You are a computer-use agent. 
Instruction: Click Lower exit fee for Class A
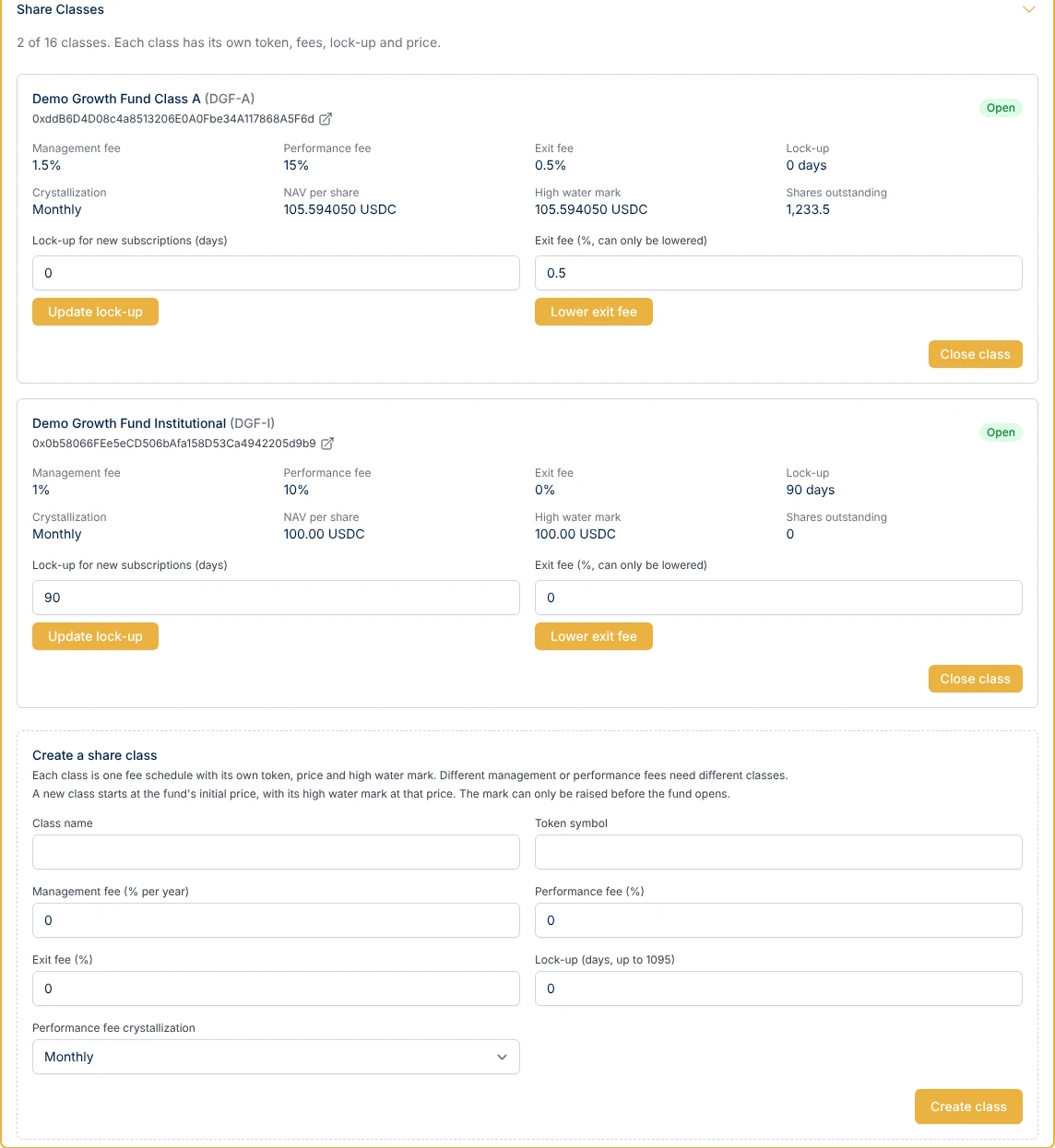(594, 312)
